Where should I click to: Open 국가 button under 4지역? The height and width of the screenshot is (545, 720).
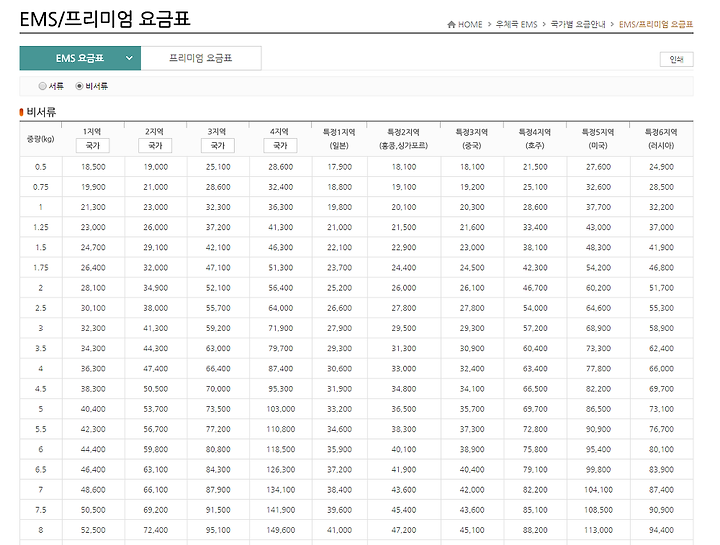[280, 146]
